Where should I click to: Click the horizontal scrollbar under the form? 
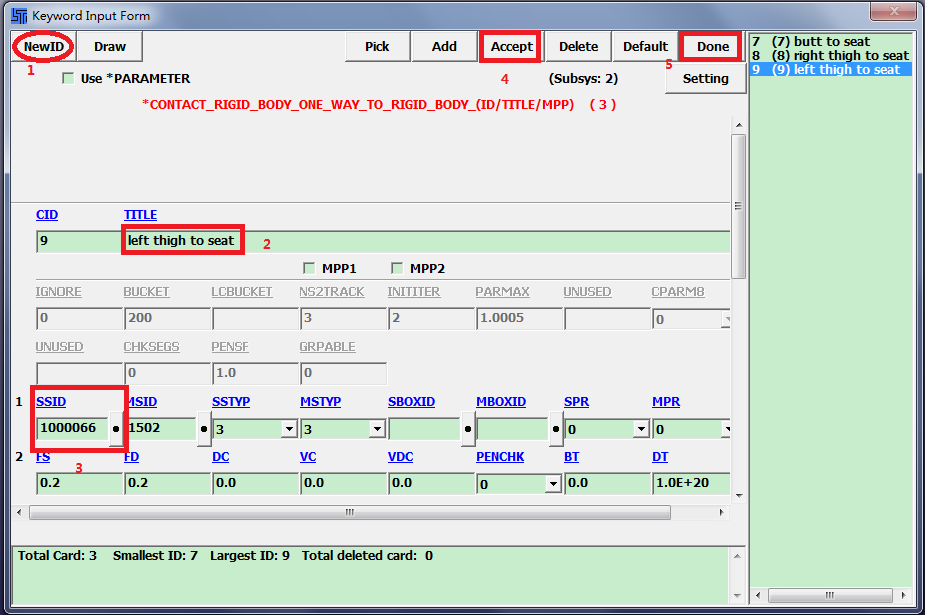(x=349, y=512)
